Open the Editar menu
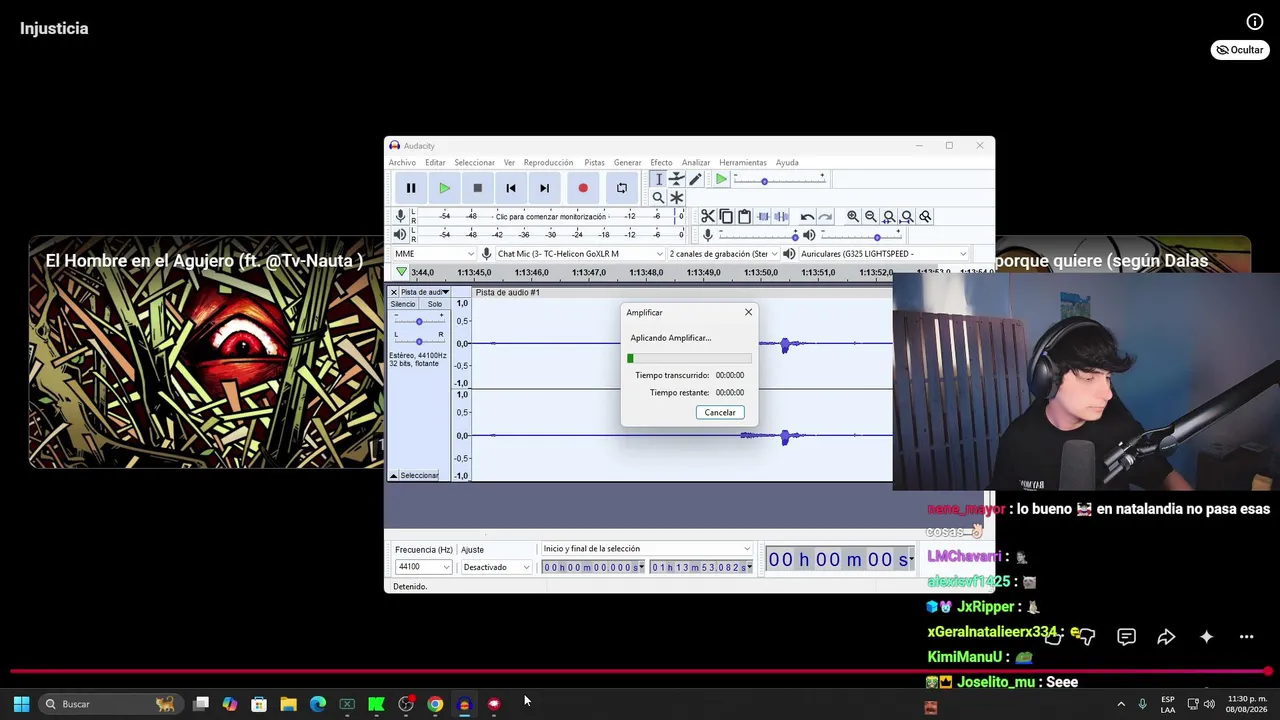1280x720 pixels. [x=435, y=162]
